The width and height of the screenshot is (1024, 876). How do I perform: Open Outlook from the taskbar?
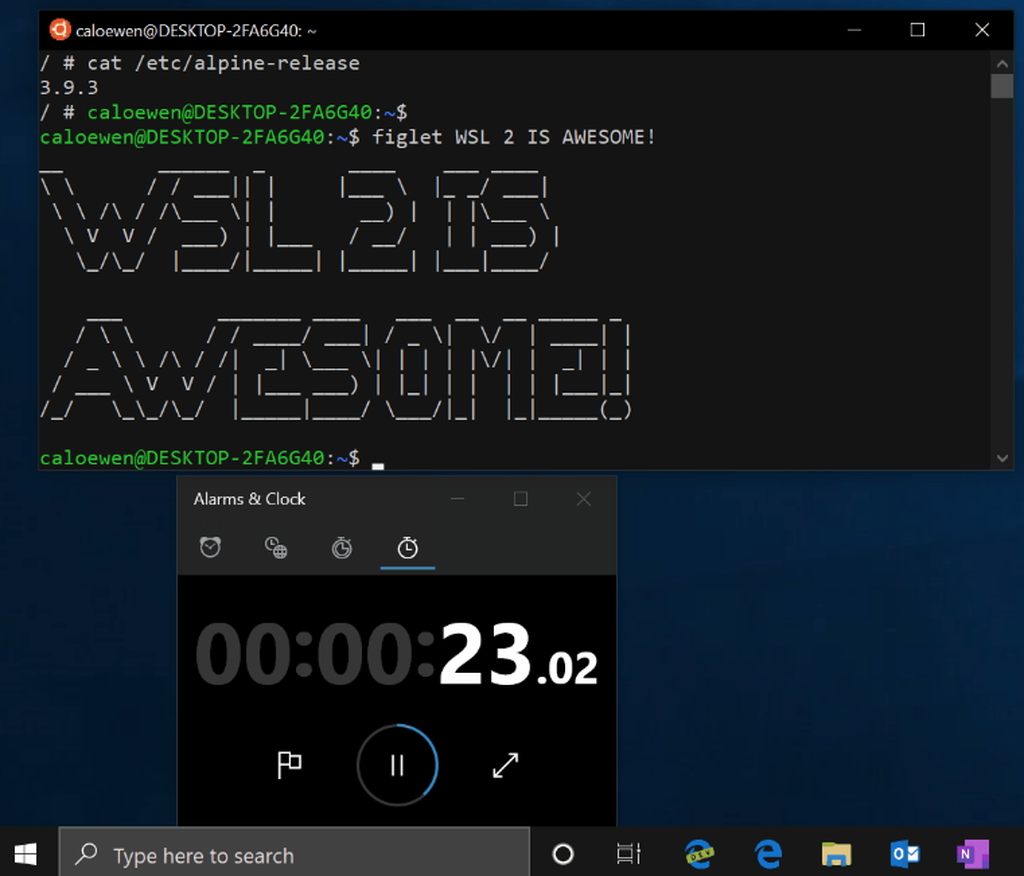point(904,854)
